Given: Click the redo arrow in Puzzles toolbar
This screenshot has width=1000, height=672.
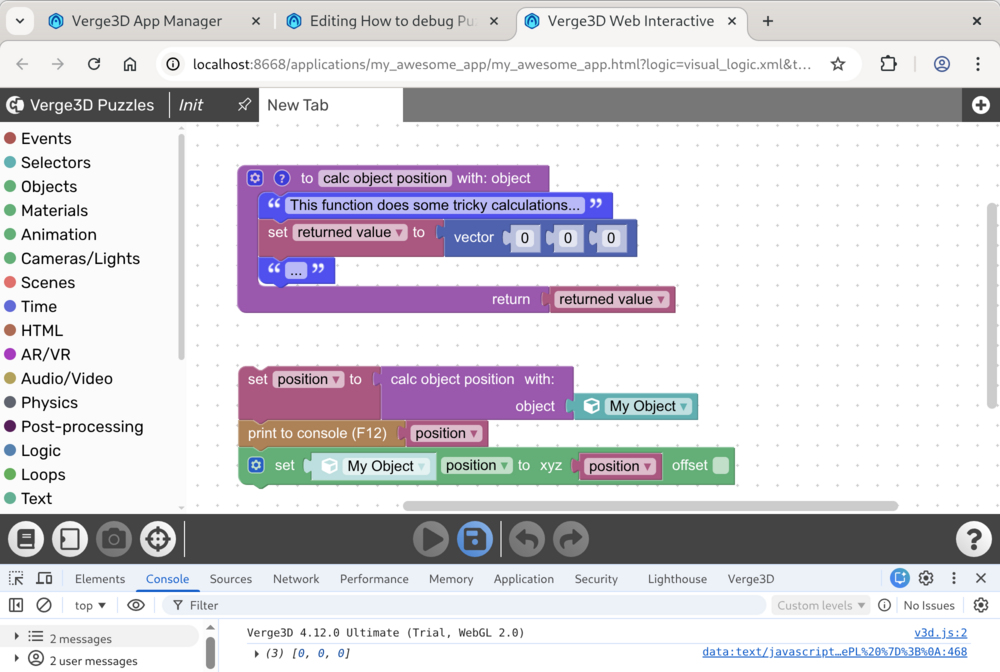Looking at the screenshot, I should 570,540.
